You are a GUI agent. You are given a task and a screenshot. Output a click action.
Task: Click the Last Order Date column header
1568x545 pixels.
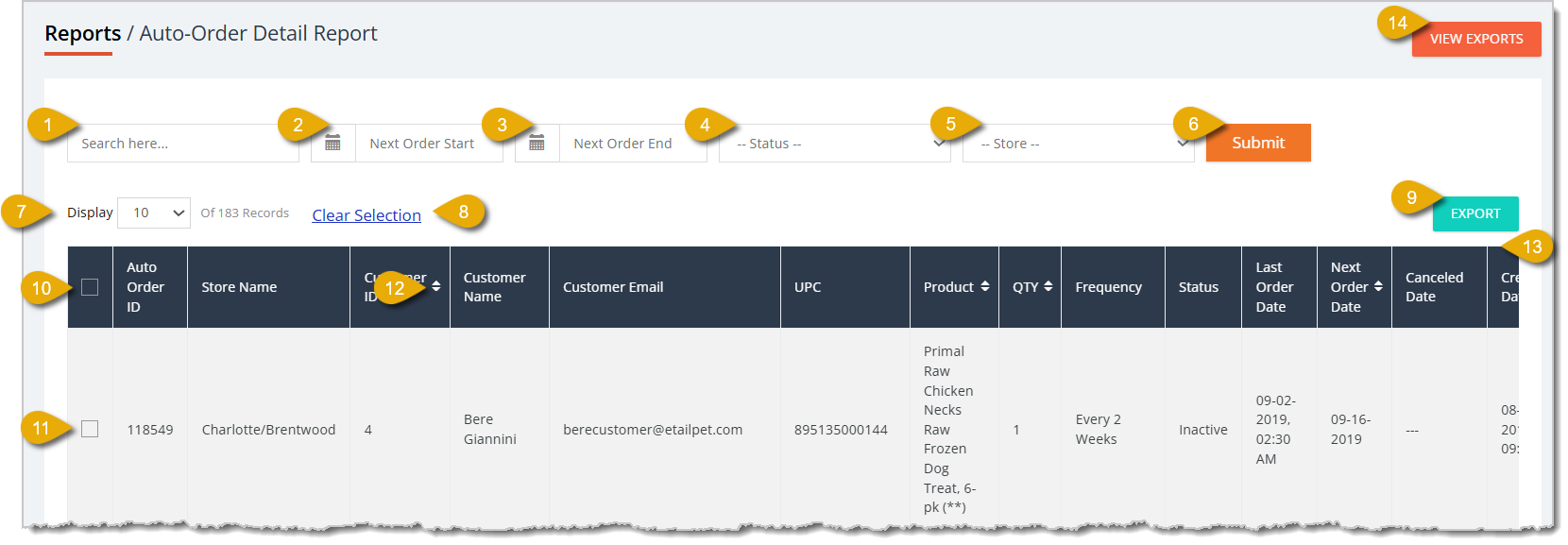(1279, 287)
